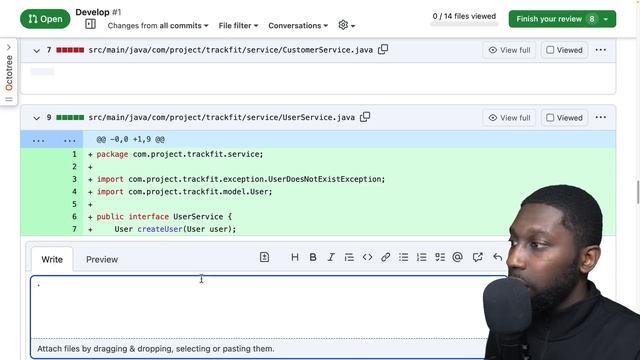Viewport: 640px width, 360px height.
Task: Toggle bold formatting
Action: [313, 257]
